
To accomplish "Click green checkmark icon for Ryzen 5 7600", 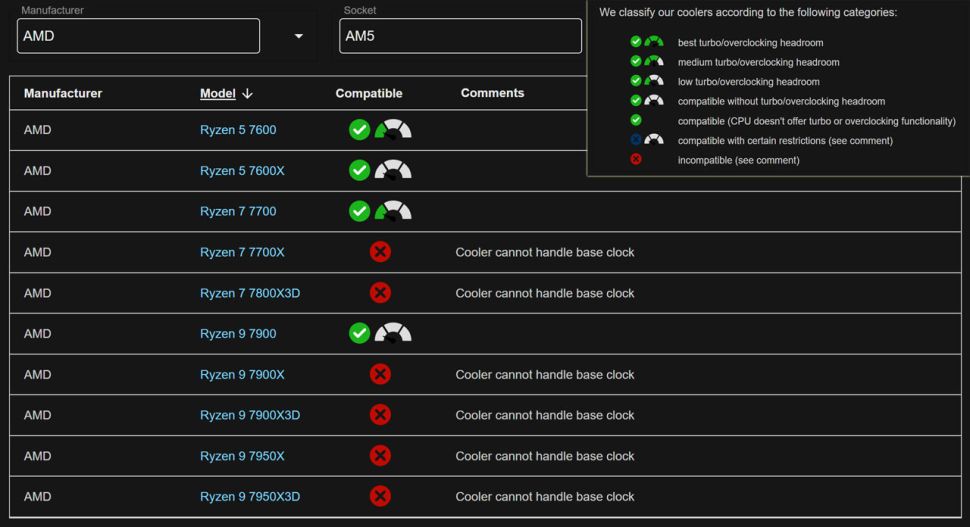I will [x=359, y=130].
